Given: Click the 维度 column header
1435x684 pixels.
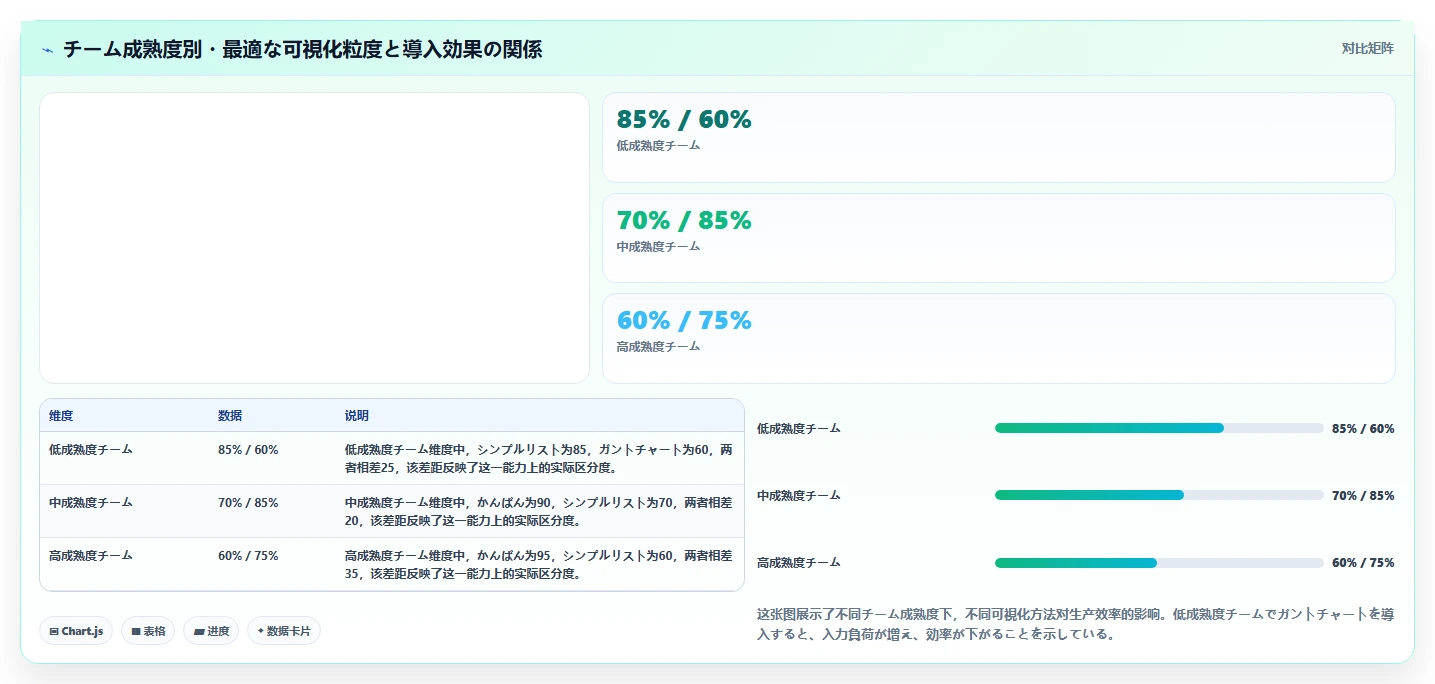Looking at the screenshot, I should click(61, 416).
